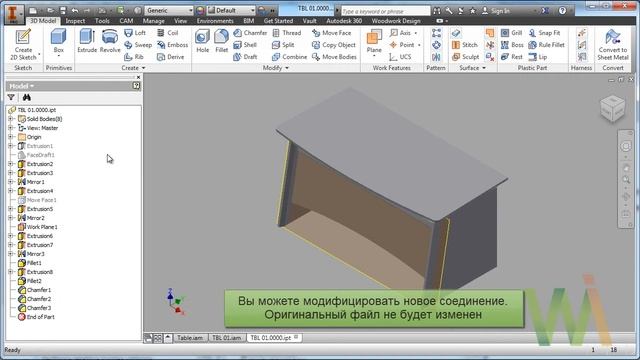Select the Coil tool
The image size is (640, 360).
(x=168, y=33)
